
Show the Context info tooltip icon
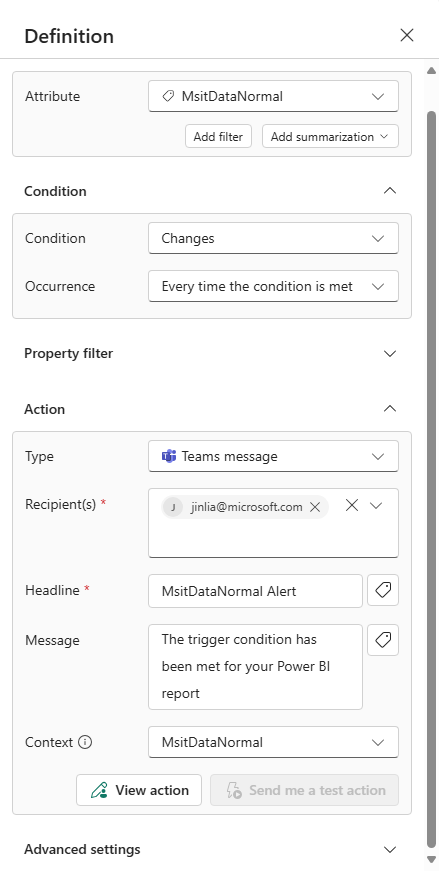(x=85, y=742)
